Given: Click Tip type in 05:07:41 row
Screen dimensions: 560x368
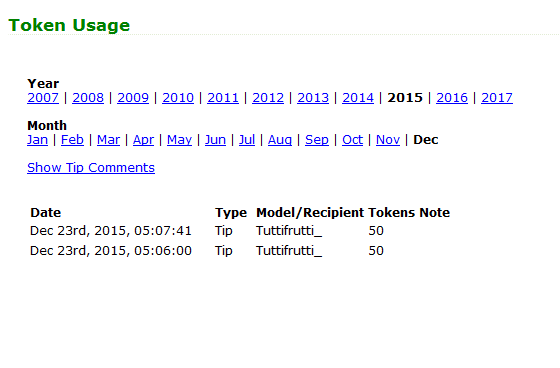Looking at the screenshot, I should tap(224, 231).
